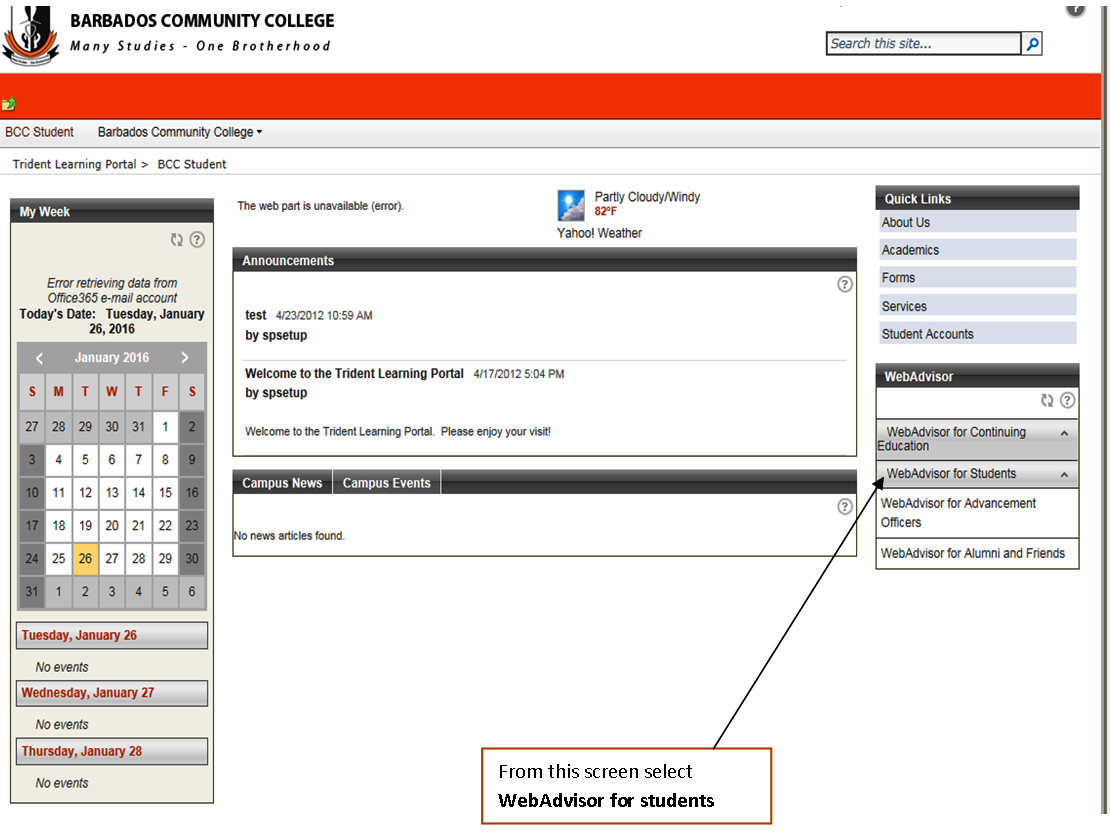This screenshot has height=837, width=1110.
Task: Refresh the My Week panel
Action: [x=177, y=240]
